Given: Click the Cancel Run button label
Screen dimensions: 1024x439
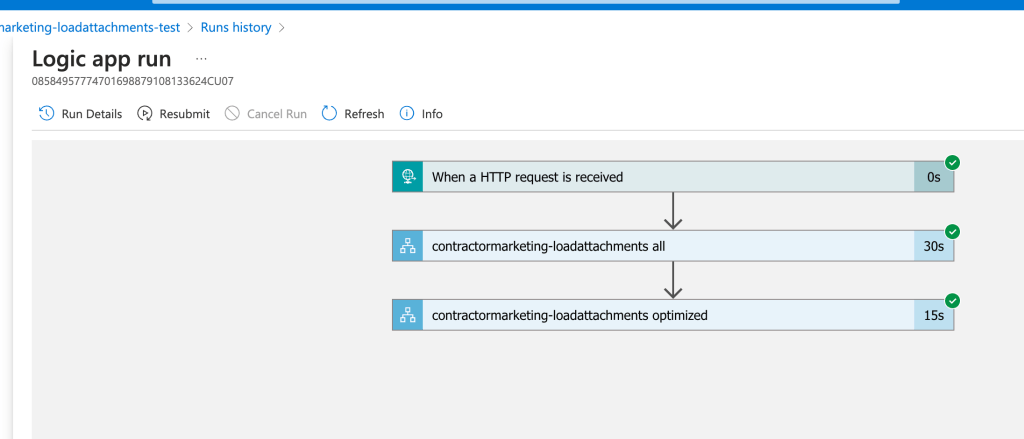Looking at the screenshot, I should point(277,114).
